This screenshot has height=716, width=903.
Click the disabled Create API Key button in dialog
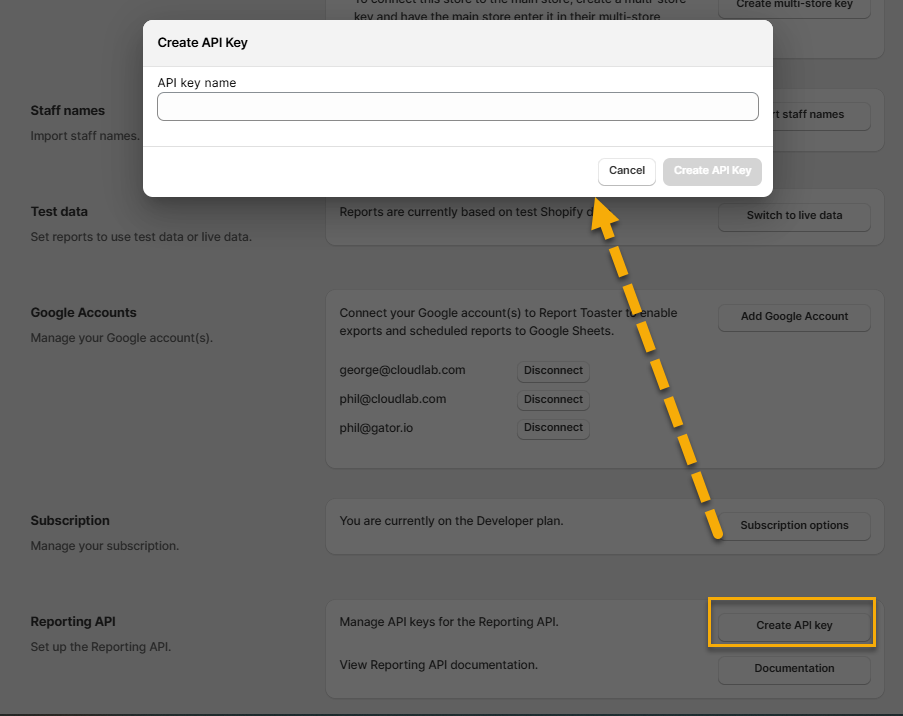pos(712,171)
